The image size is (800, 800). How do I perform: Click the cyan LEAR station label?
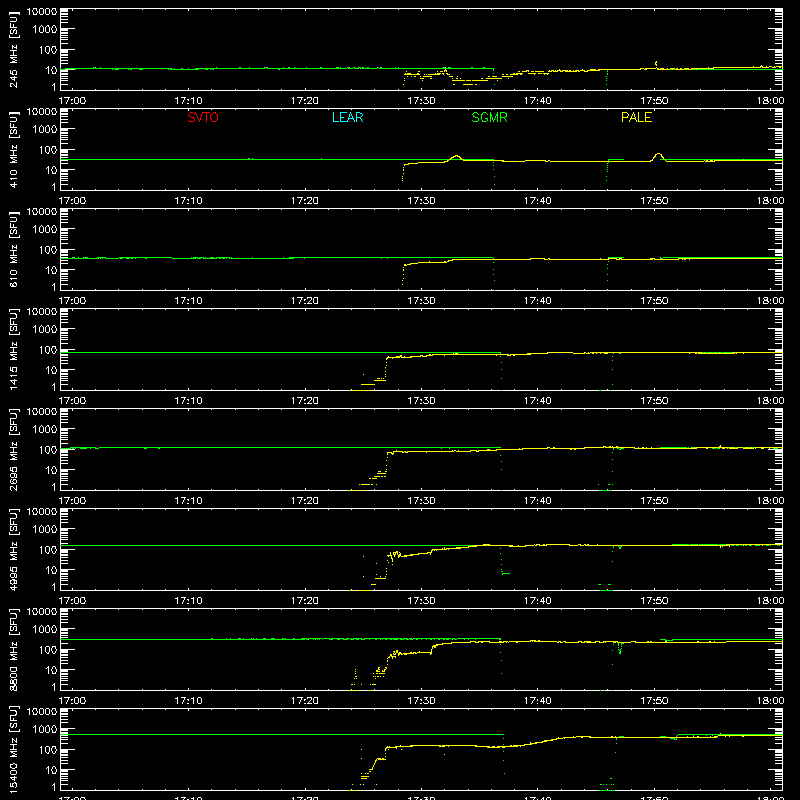(347, 117)
